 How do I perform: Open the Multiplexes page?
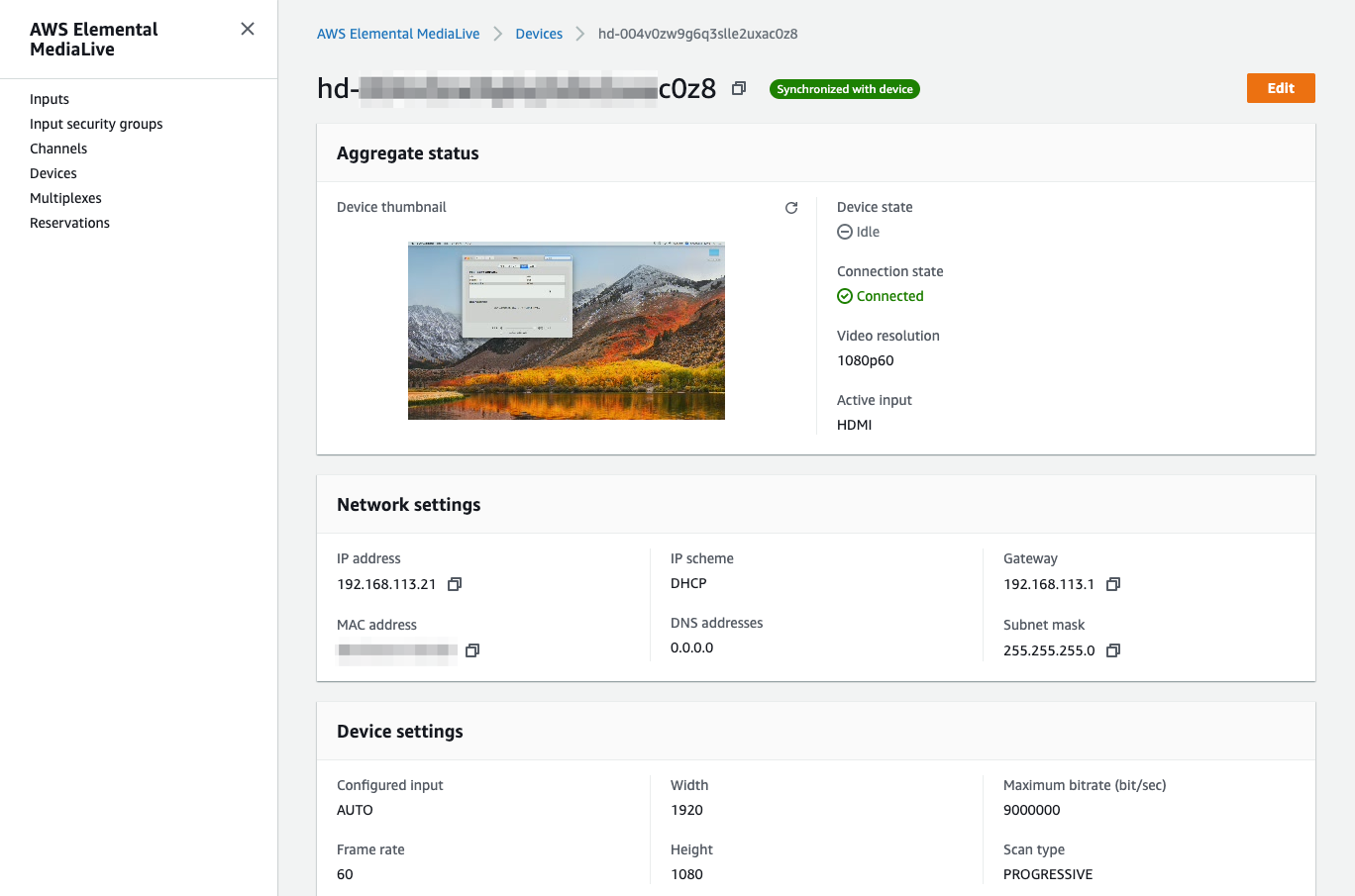65,198
